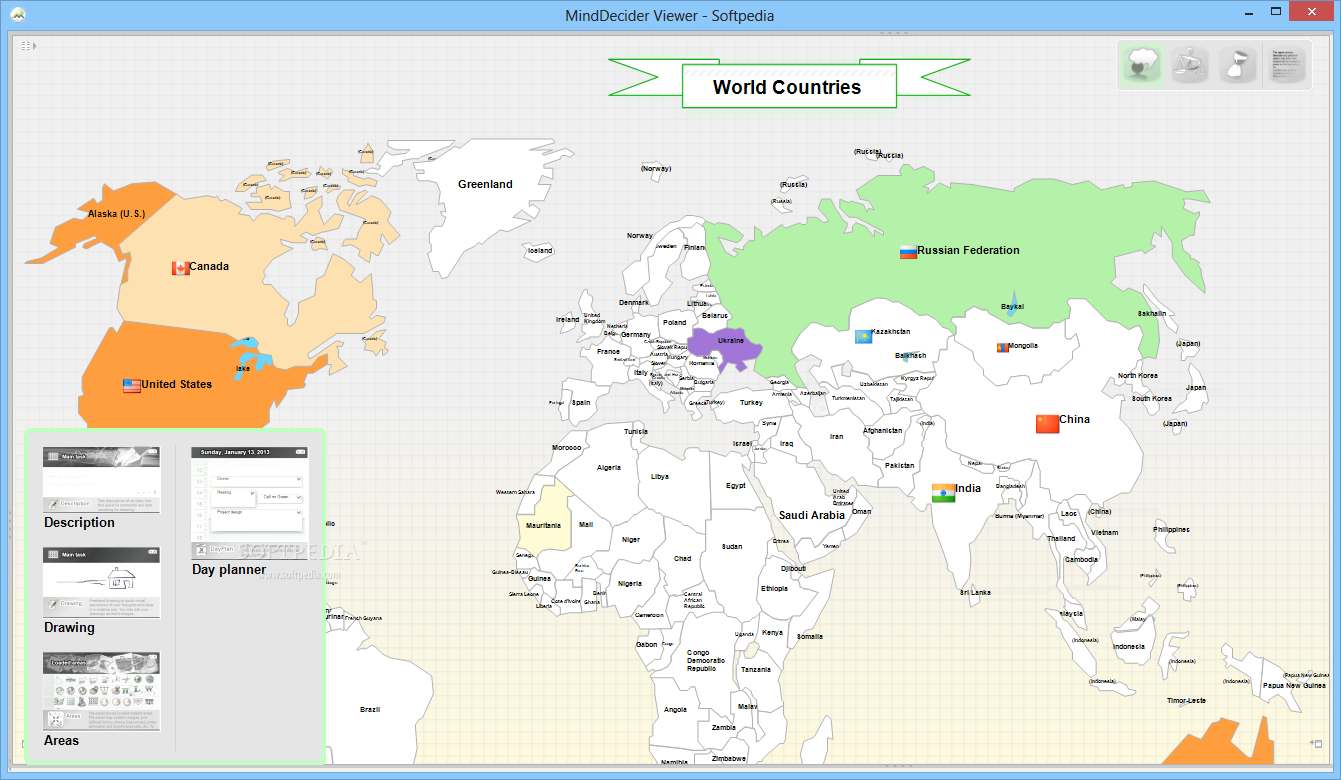Select the Brazil label
The height and width of the screenshot is (780, 1341).
370,709
